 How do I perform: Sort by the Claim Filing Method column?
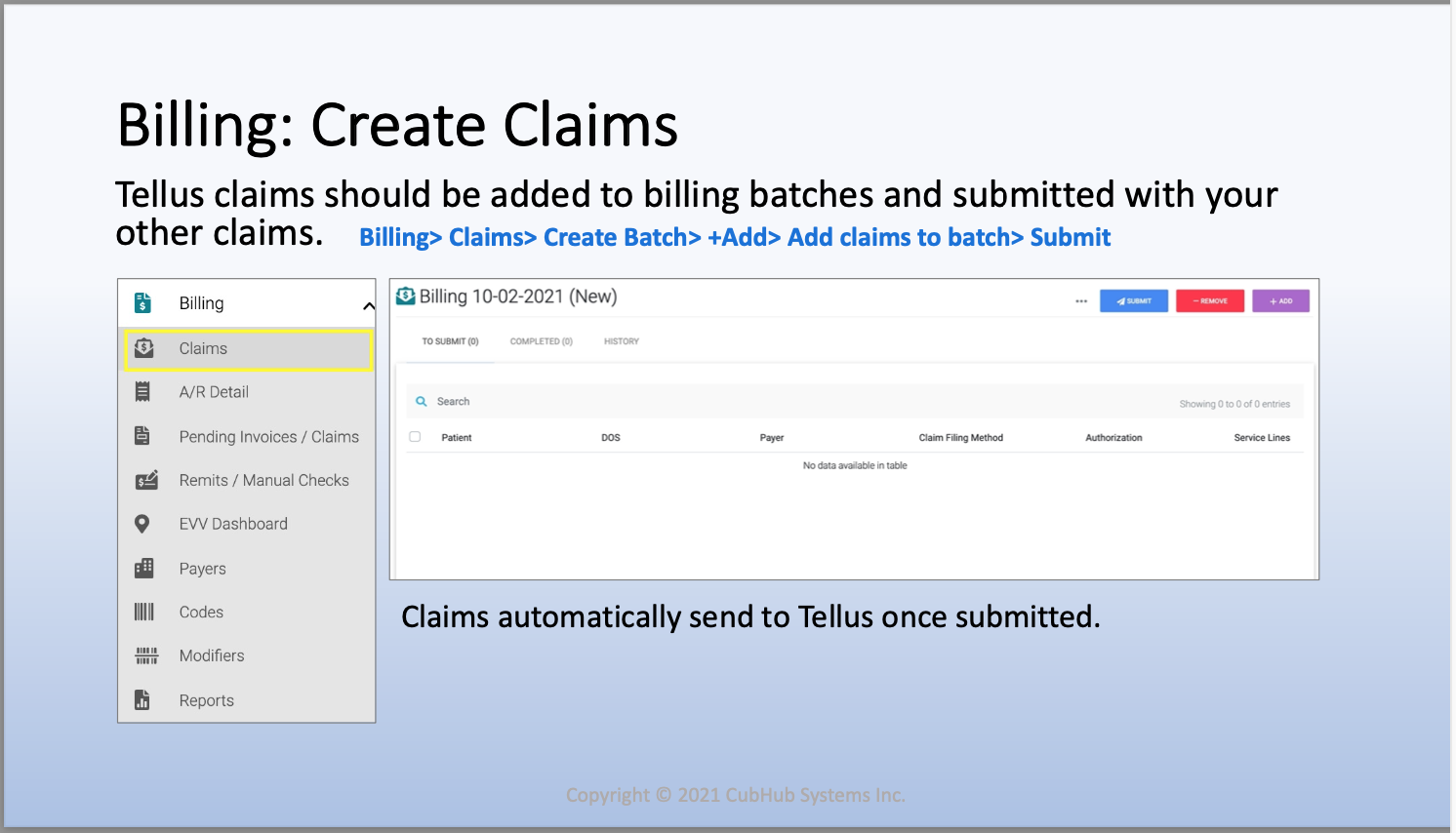click(960, 438)
